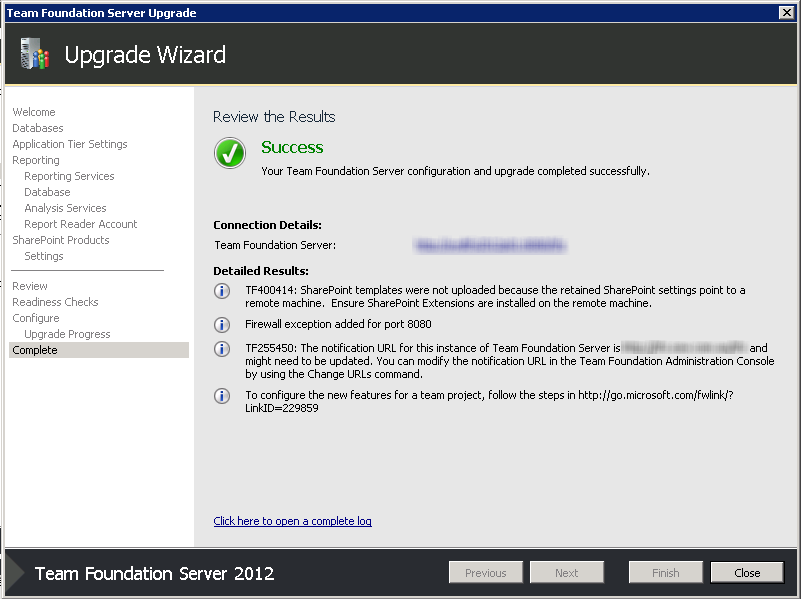Select the Configure step

pyautogui.click(x=36, y=318)
